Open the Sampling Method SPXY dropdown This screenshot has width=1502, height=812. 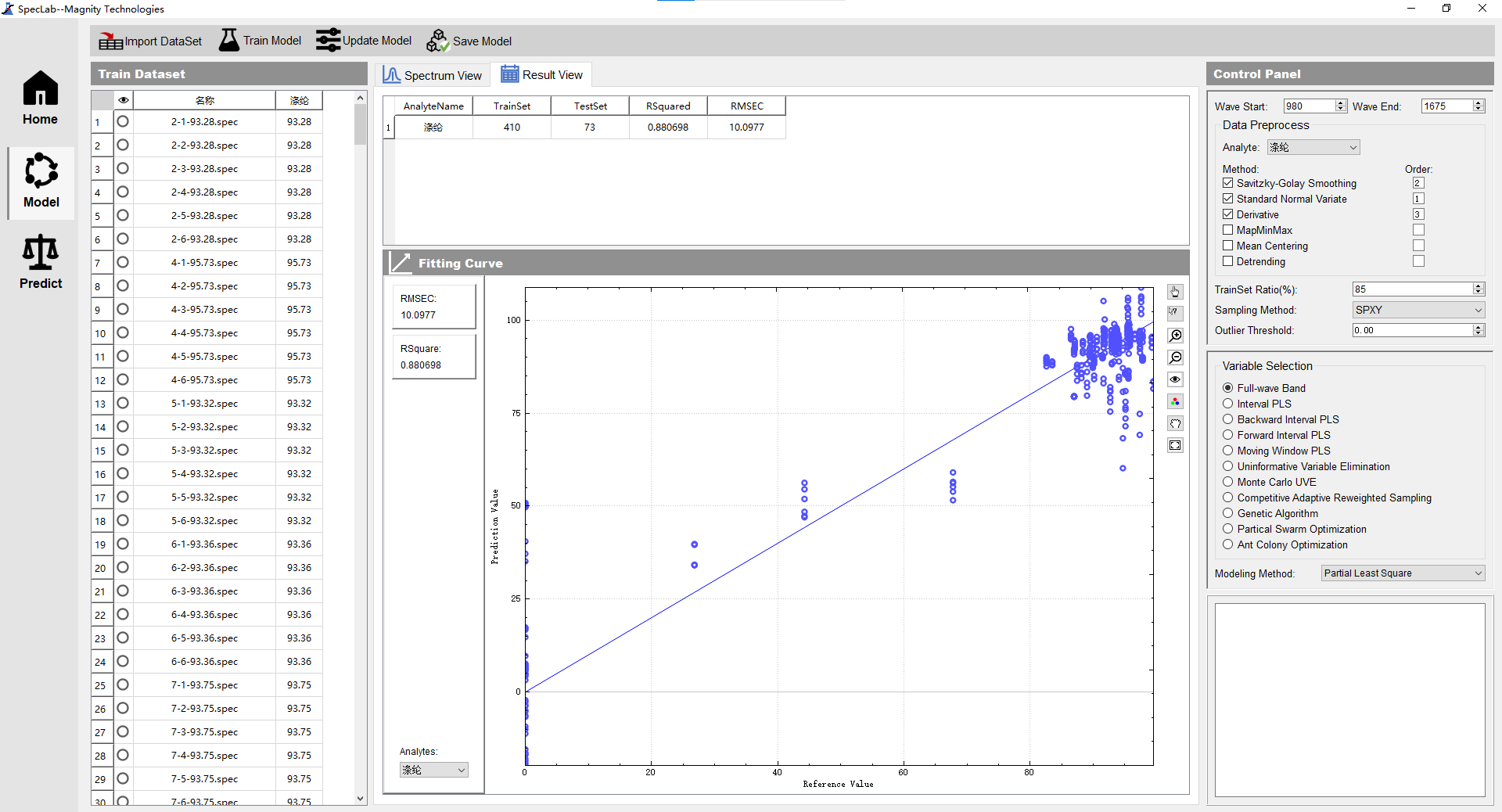1418,310
